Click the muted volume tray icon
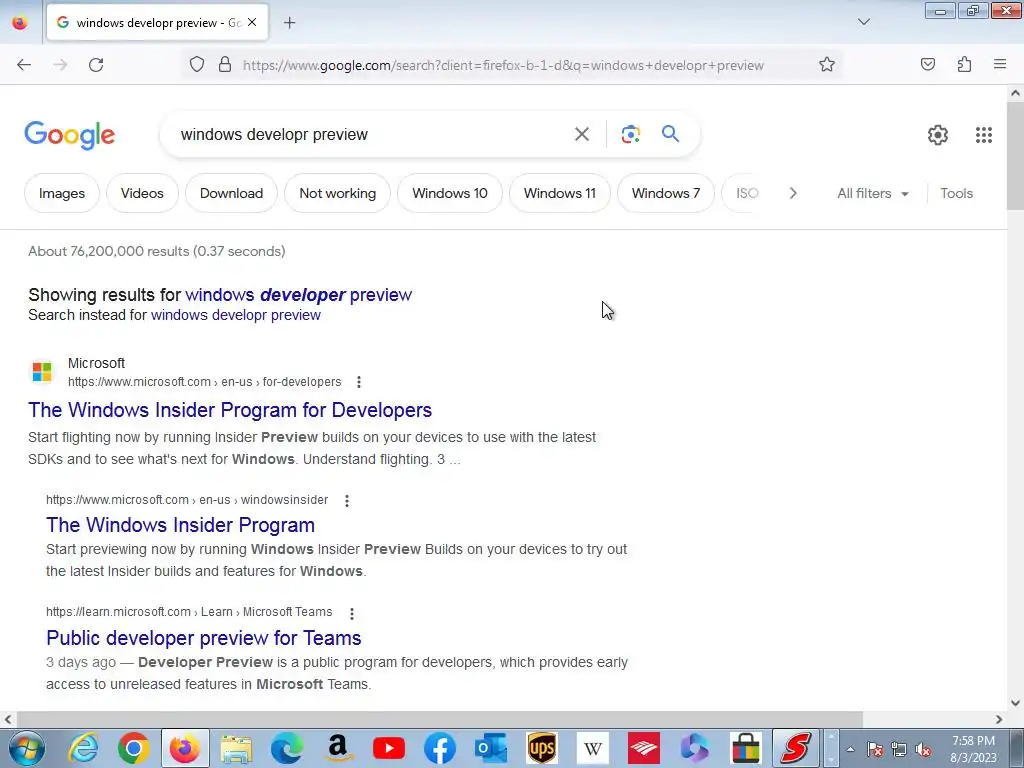The width and height of the screenshot is (1024, 768). click(x=923, y=750)
